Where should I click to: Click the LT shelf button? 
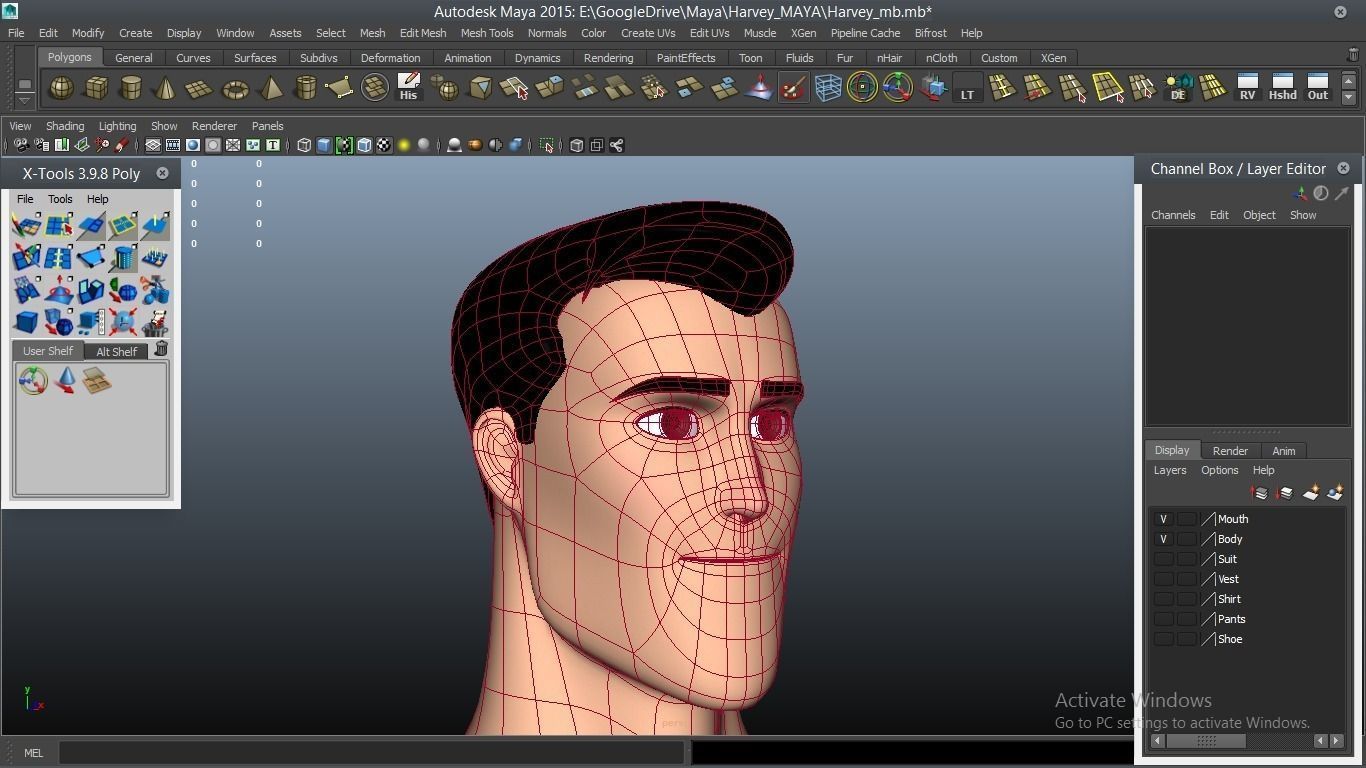(967, 88)
